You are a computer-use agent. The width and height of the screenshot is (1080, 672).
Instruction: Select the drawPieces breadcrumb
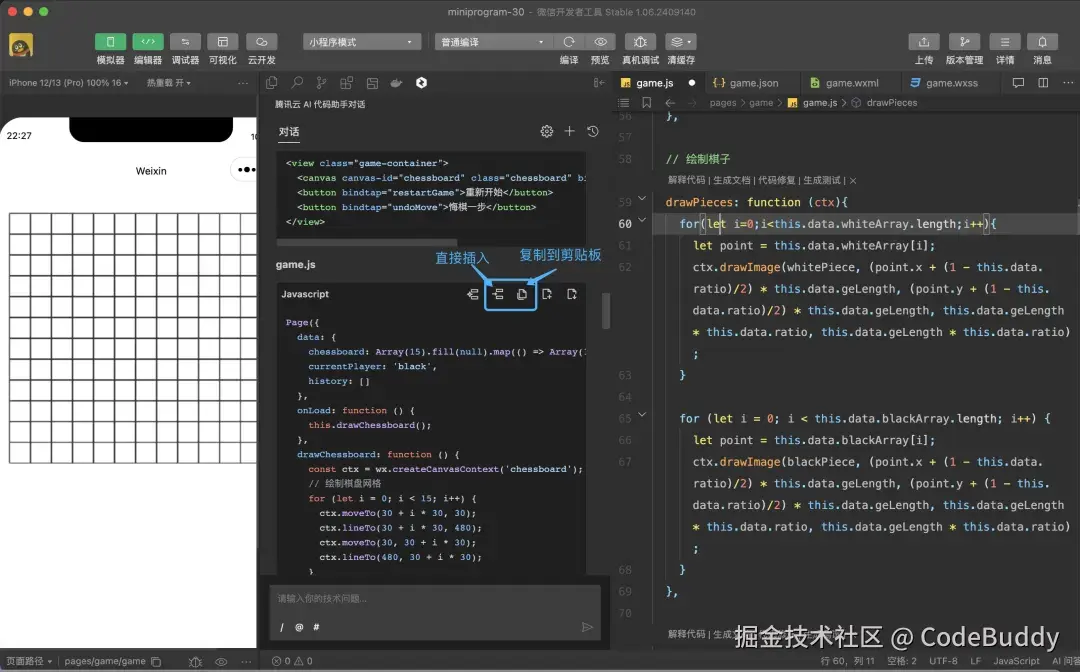coord(891,103)
